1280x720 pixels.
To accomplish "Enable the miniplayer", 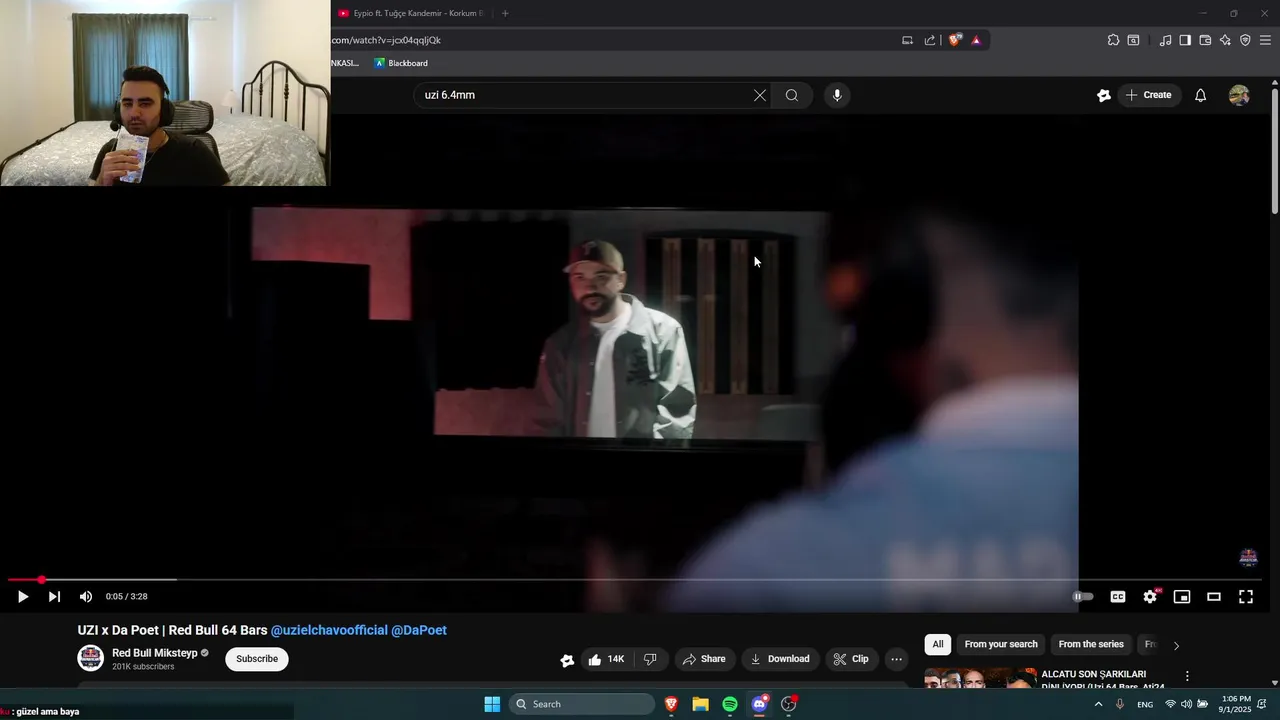I will (1182, 597).
